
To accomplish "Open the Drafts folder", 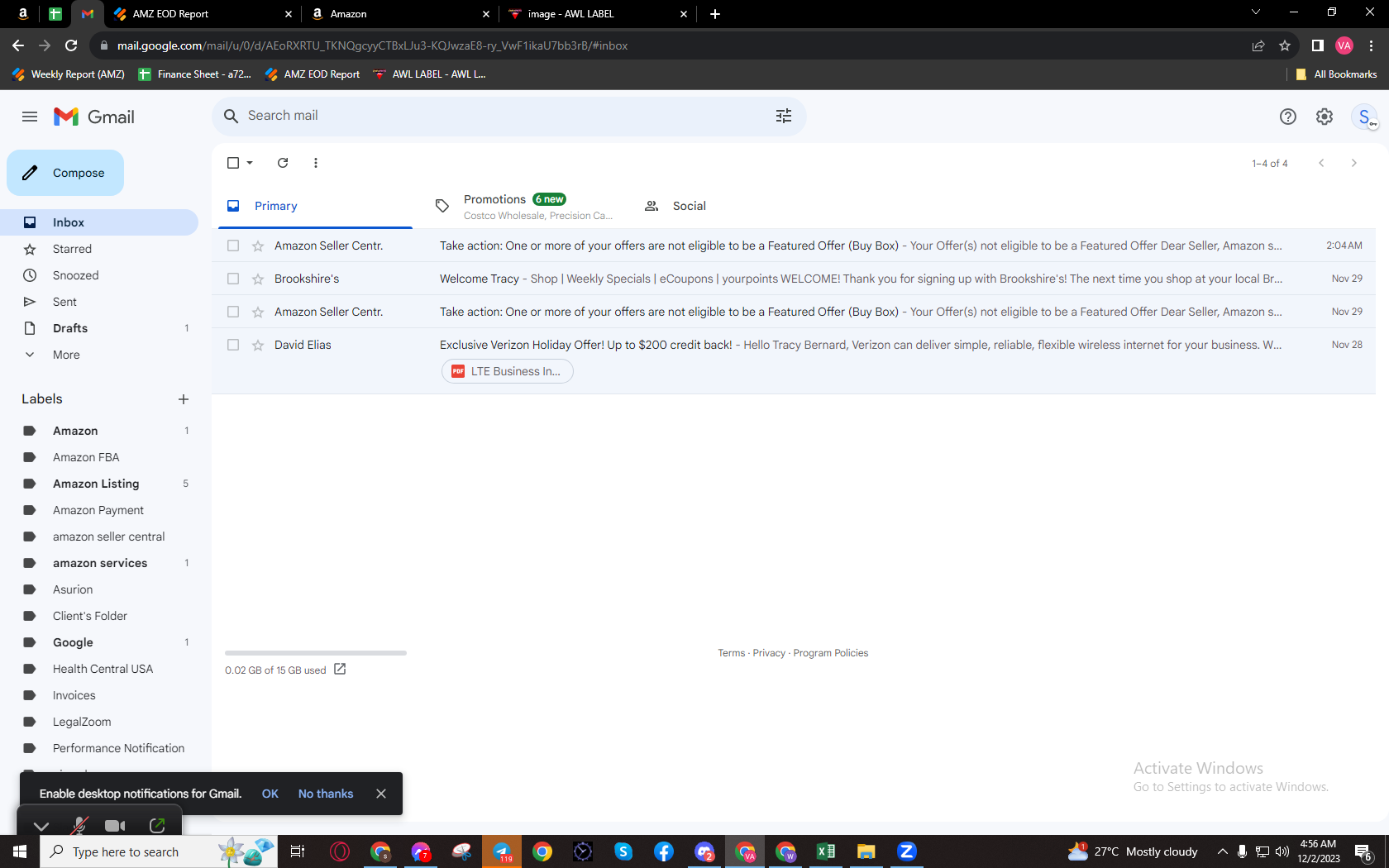I will (99, 328).
